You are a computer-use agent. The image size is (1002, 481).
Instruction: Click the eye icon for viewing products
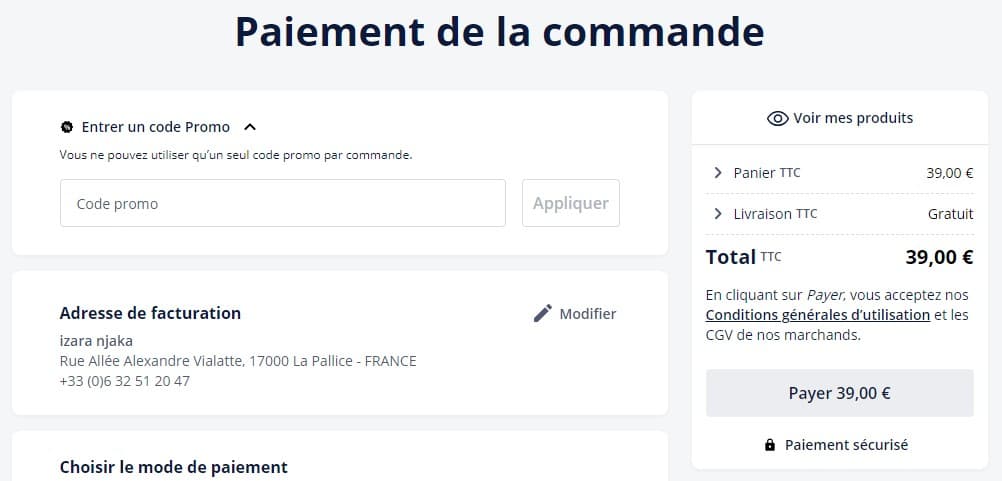click(x=777, y=118)
